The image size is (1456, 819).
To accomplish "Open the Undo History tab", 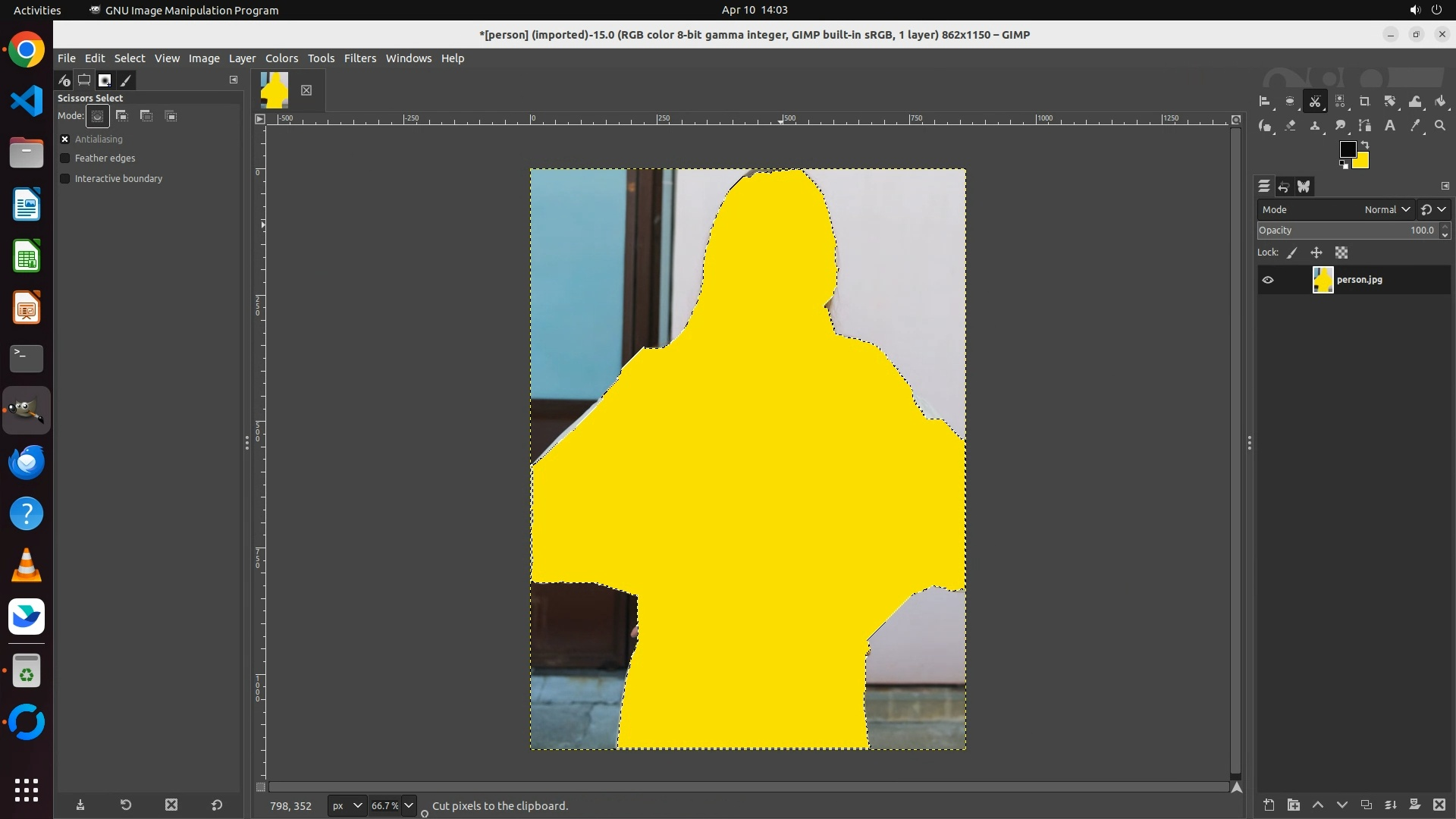I will pos(1284,187).
